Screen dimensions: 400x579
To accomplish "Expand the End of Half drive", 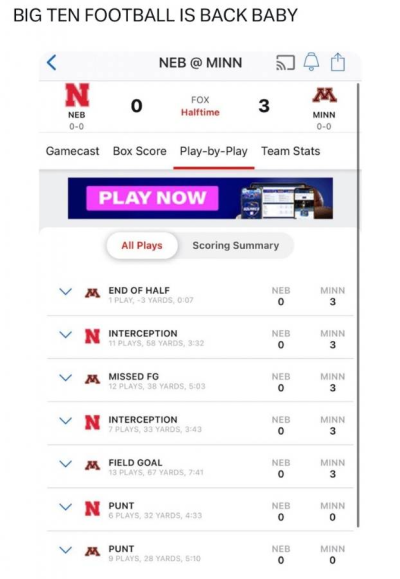I will click(65, 292).
